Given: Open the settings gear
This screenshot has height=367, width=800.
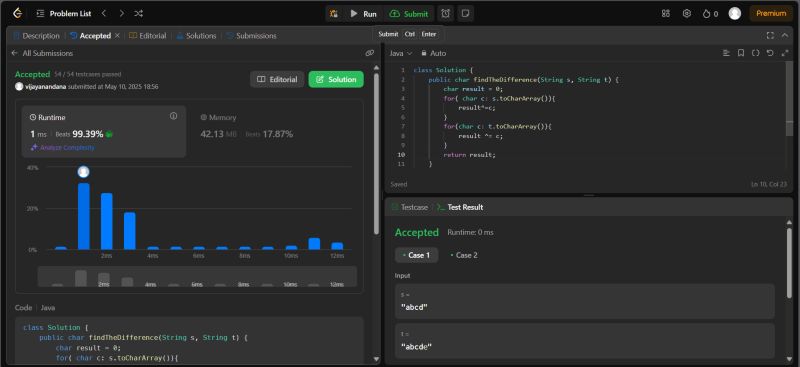Looking at the screenshot, I should (x=687, y=14).
